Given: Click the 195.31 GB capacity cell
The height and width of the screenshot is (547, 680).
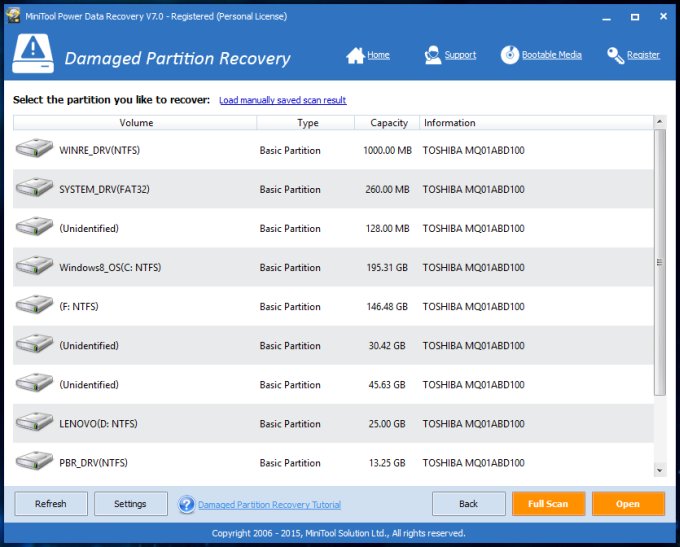Looking at the screenshot, I should (x=387, y=268).
